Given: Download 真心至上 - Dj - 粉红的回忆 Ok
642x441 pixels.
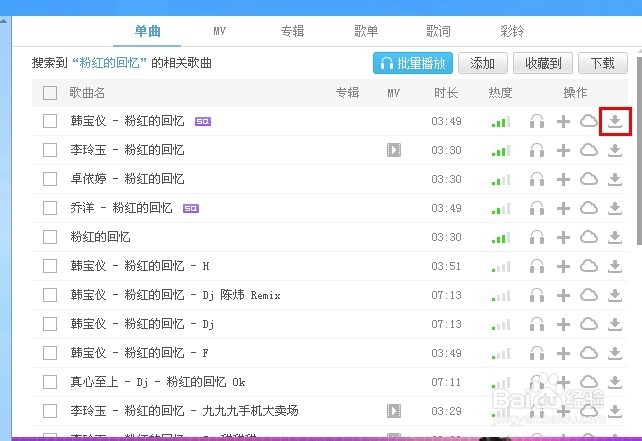Looking at the screenshot, I should click(x=615, y=382).
